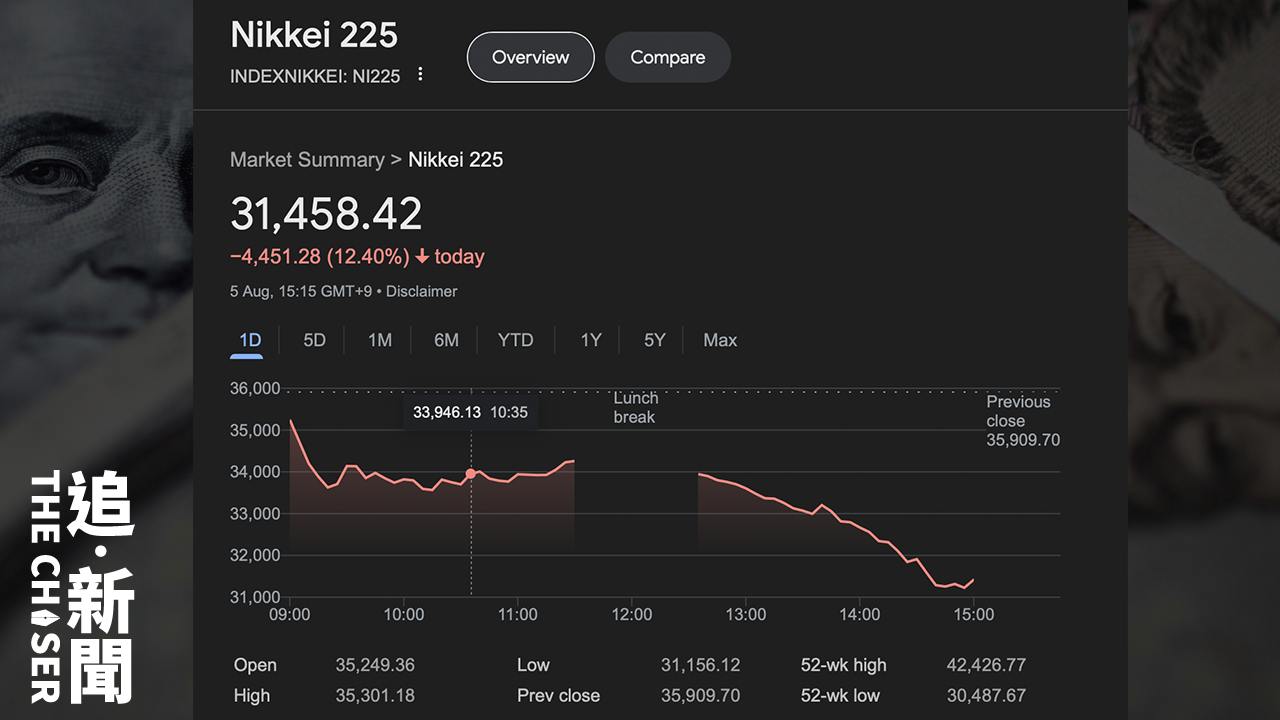Select the 1D time range tab
Screen dimensions: 1280x720
[250, 340]
